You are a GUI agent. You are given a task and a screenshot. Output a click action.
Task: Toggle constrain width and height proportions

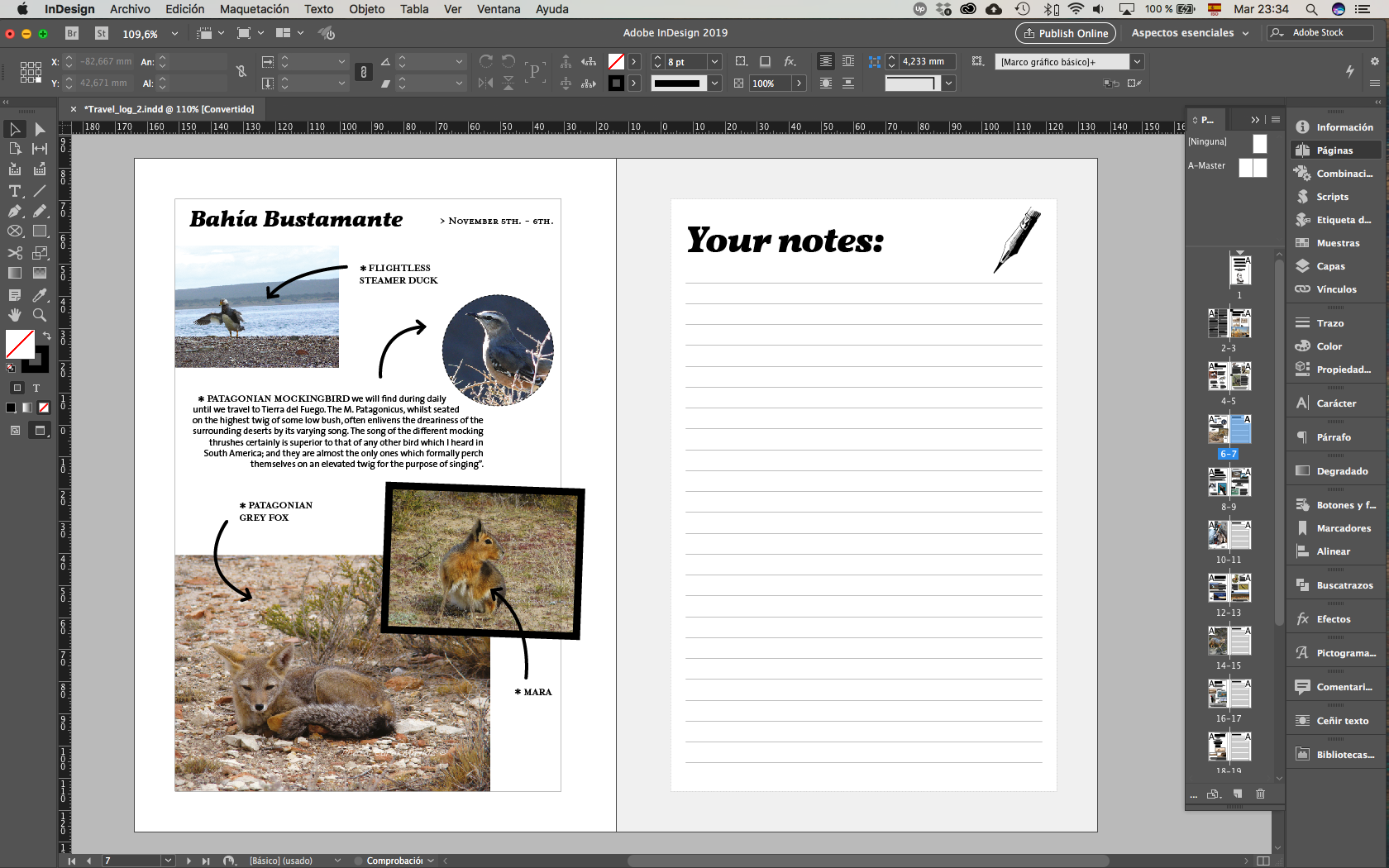point(241,72)
